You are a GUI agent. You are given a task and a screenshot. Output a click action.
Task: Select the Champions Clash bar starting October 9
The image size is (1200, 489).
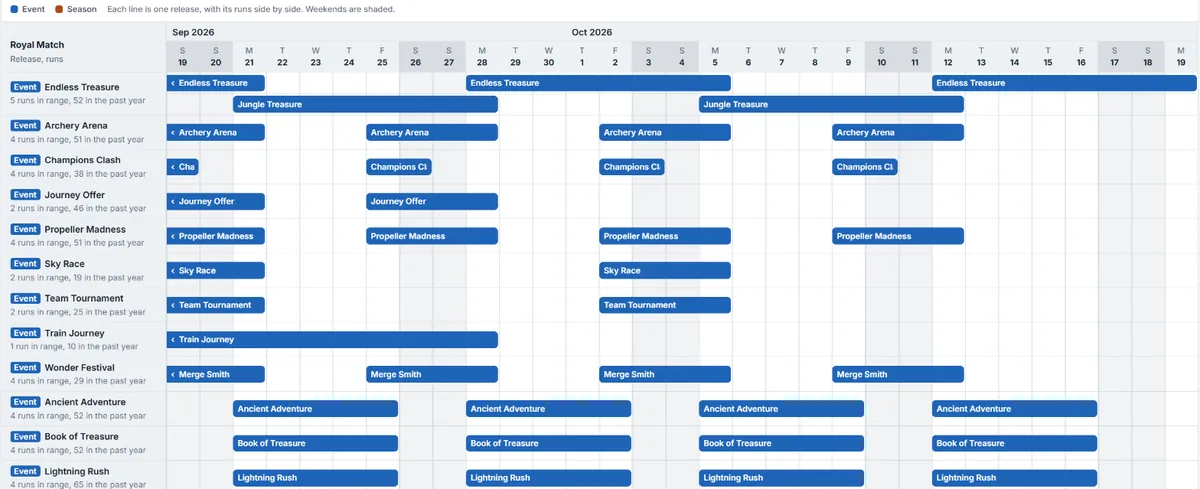point(865,167)
